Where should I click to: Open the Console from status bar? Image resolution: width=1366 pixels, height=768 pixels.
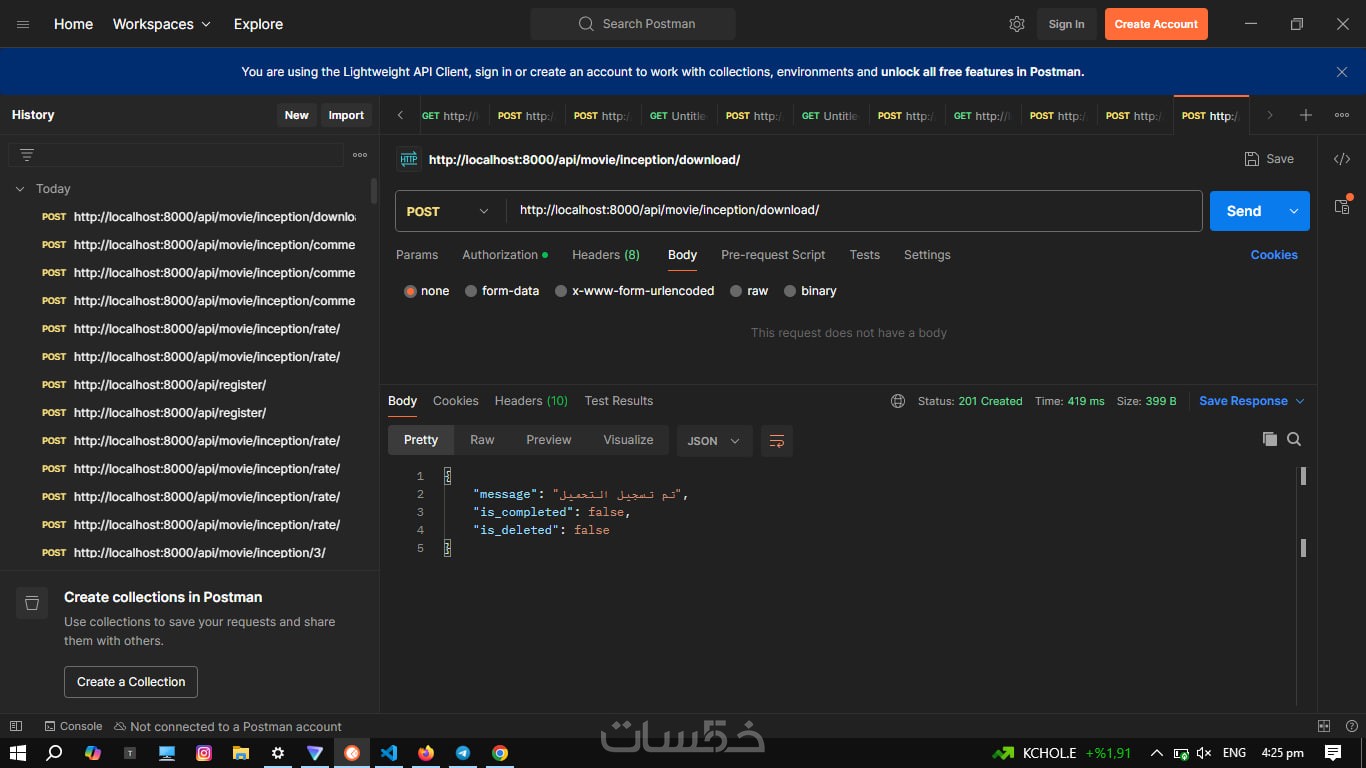tap(73, 726)
